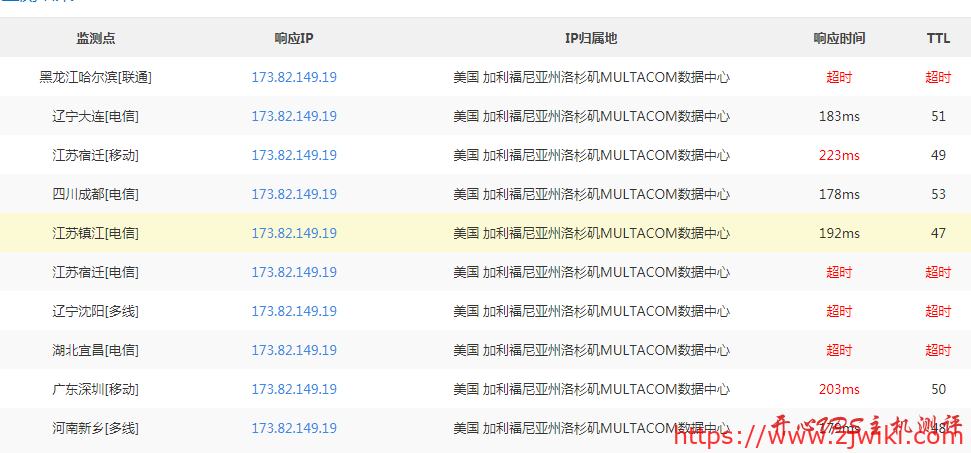The image size is (971, 453).
Task: Click the 监测点 column header
Action: point(96,38)
